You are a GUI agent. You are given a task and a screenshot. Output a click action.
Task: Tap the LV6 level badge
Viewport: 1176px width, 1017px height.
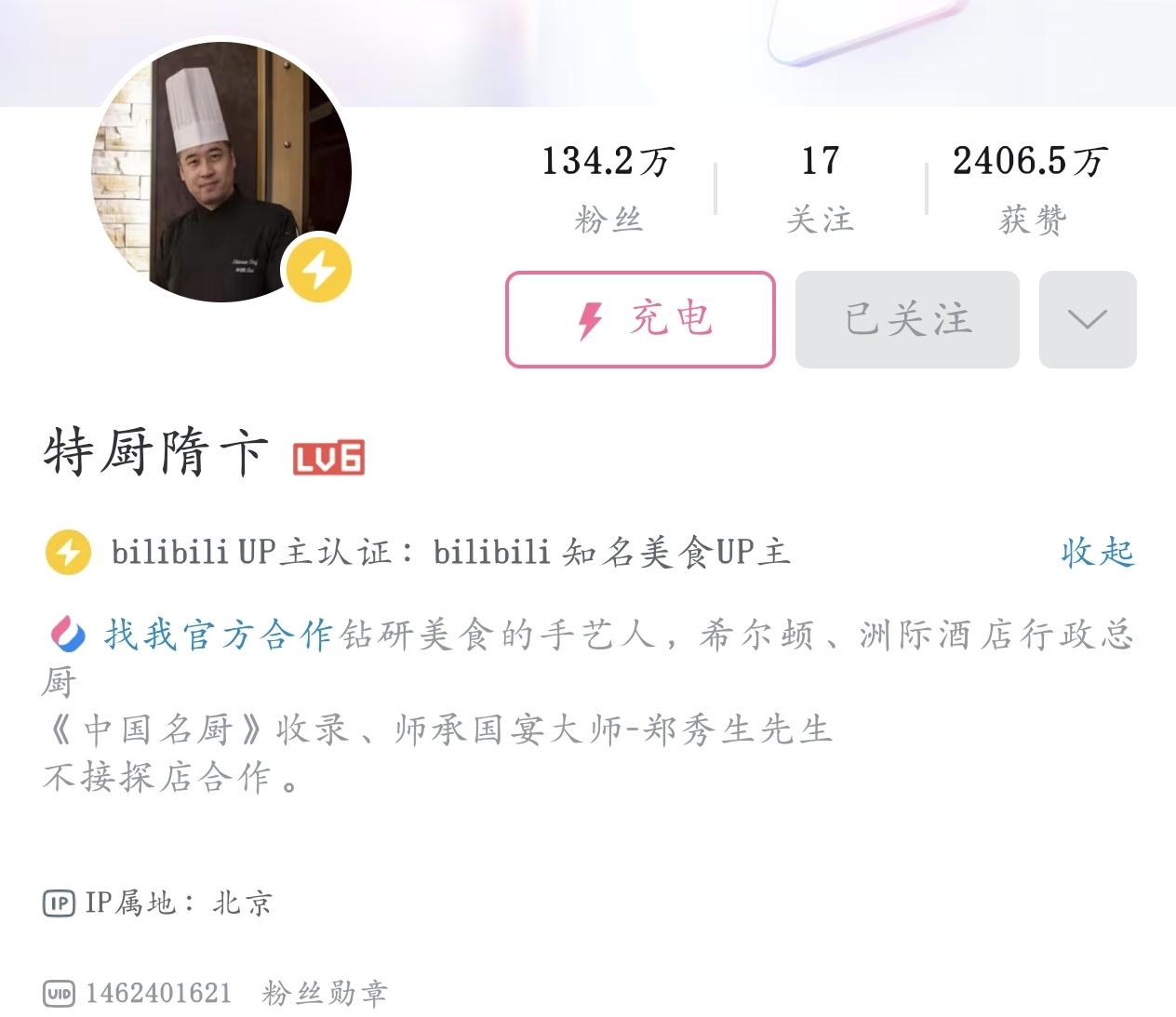329,458
